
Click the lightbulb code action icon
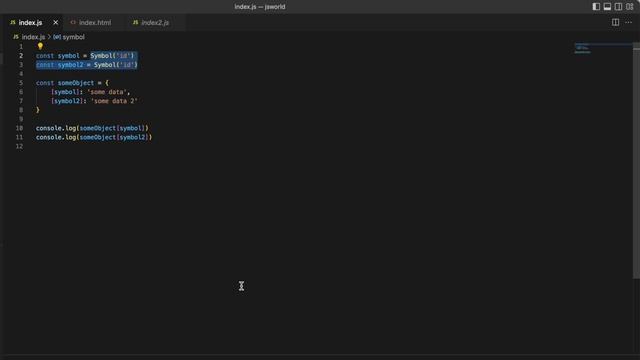point(40,46)
